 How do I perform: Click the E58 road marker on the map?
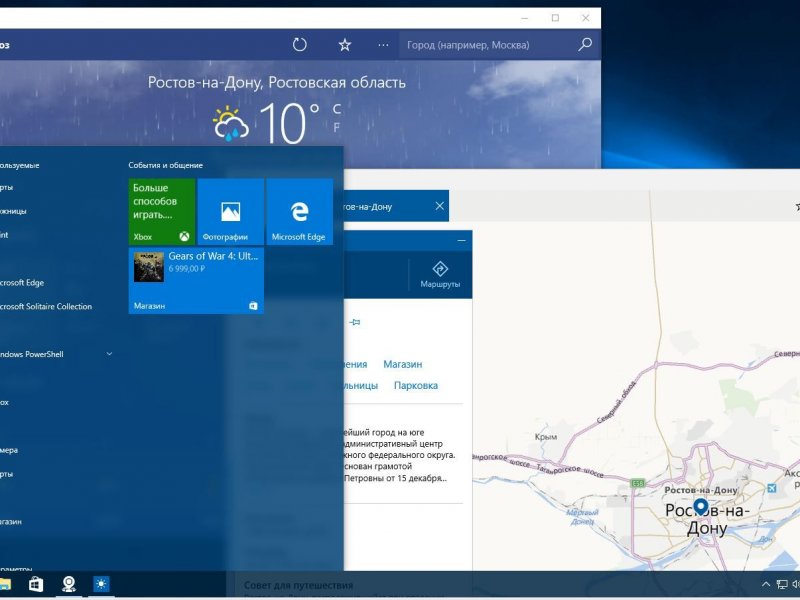(638, 483)
